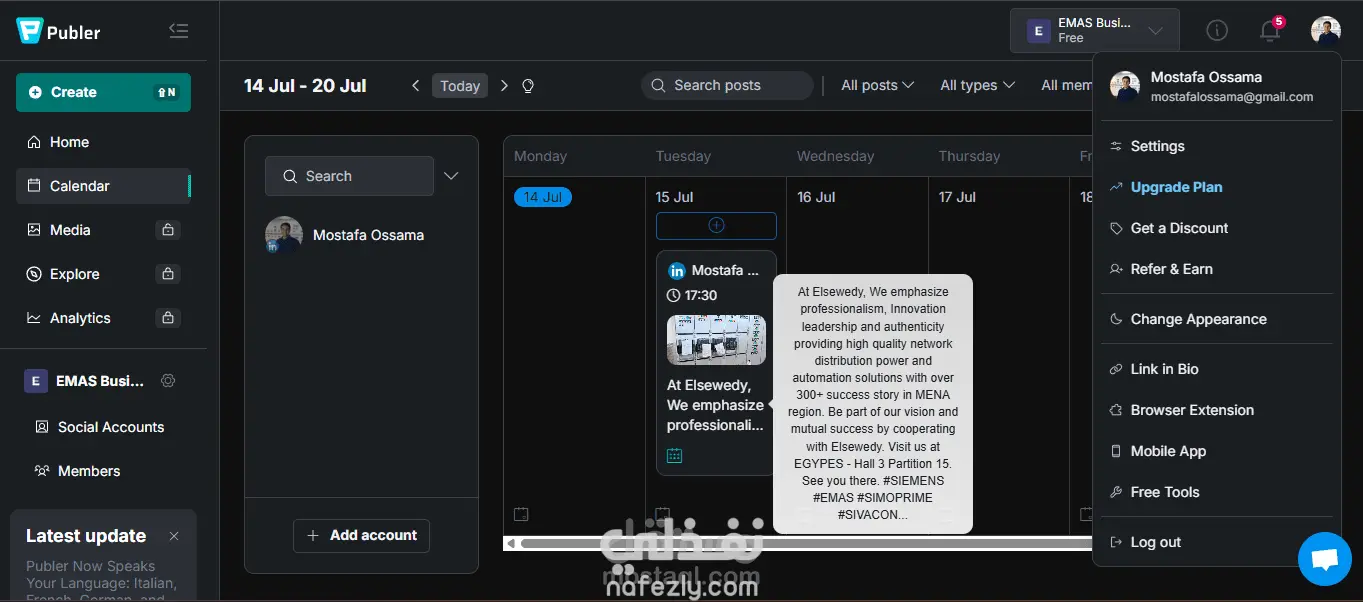Click the lightbulb ideas icon
The width and height of the screenshot is (1363, 602).
click(x=528, y=86)
